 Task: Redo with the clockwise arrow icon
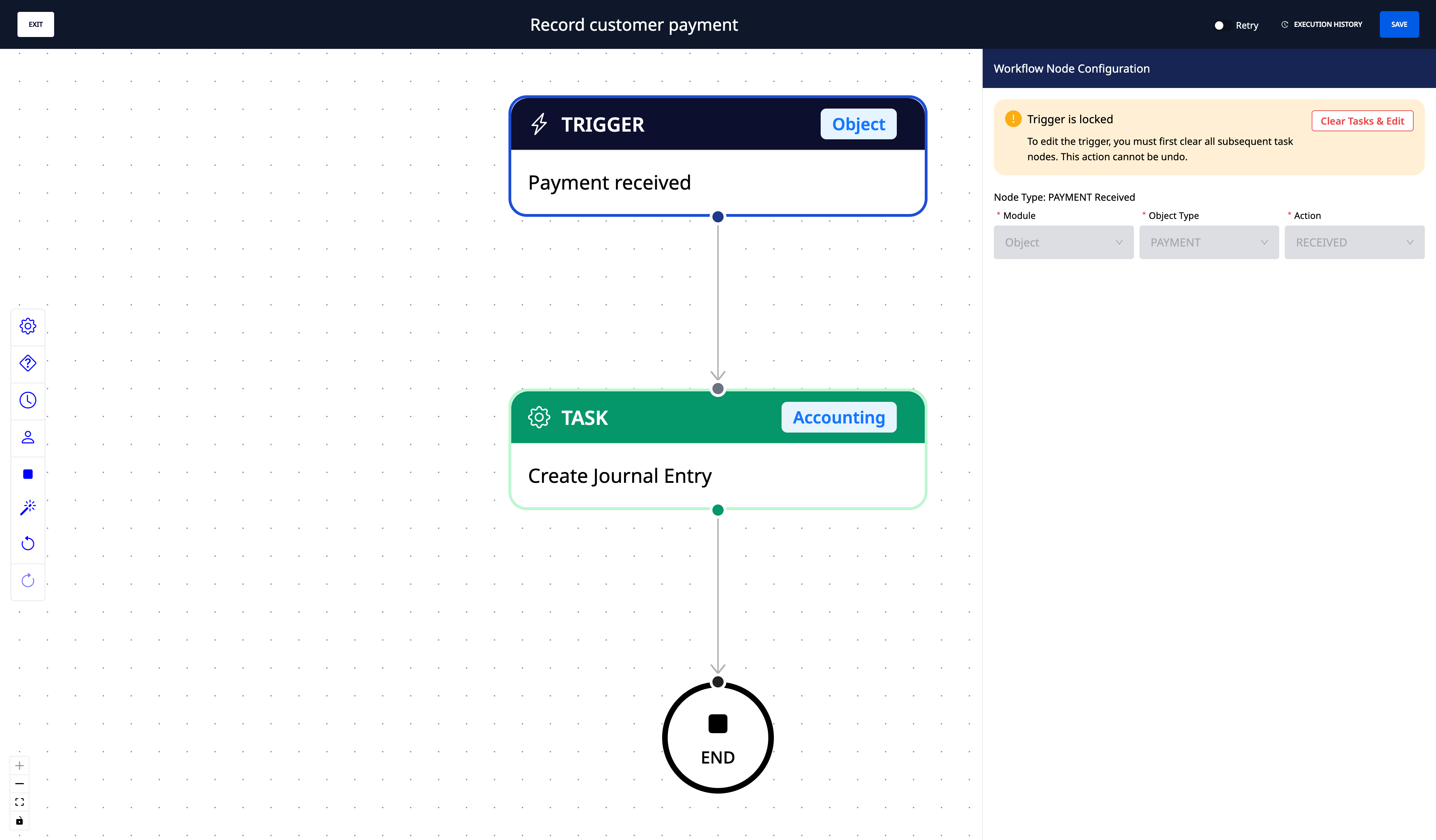tap(28, 581)
